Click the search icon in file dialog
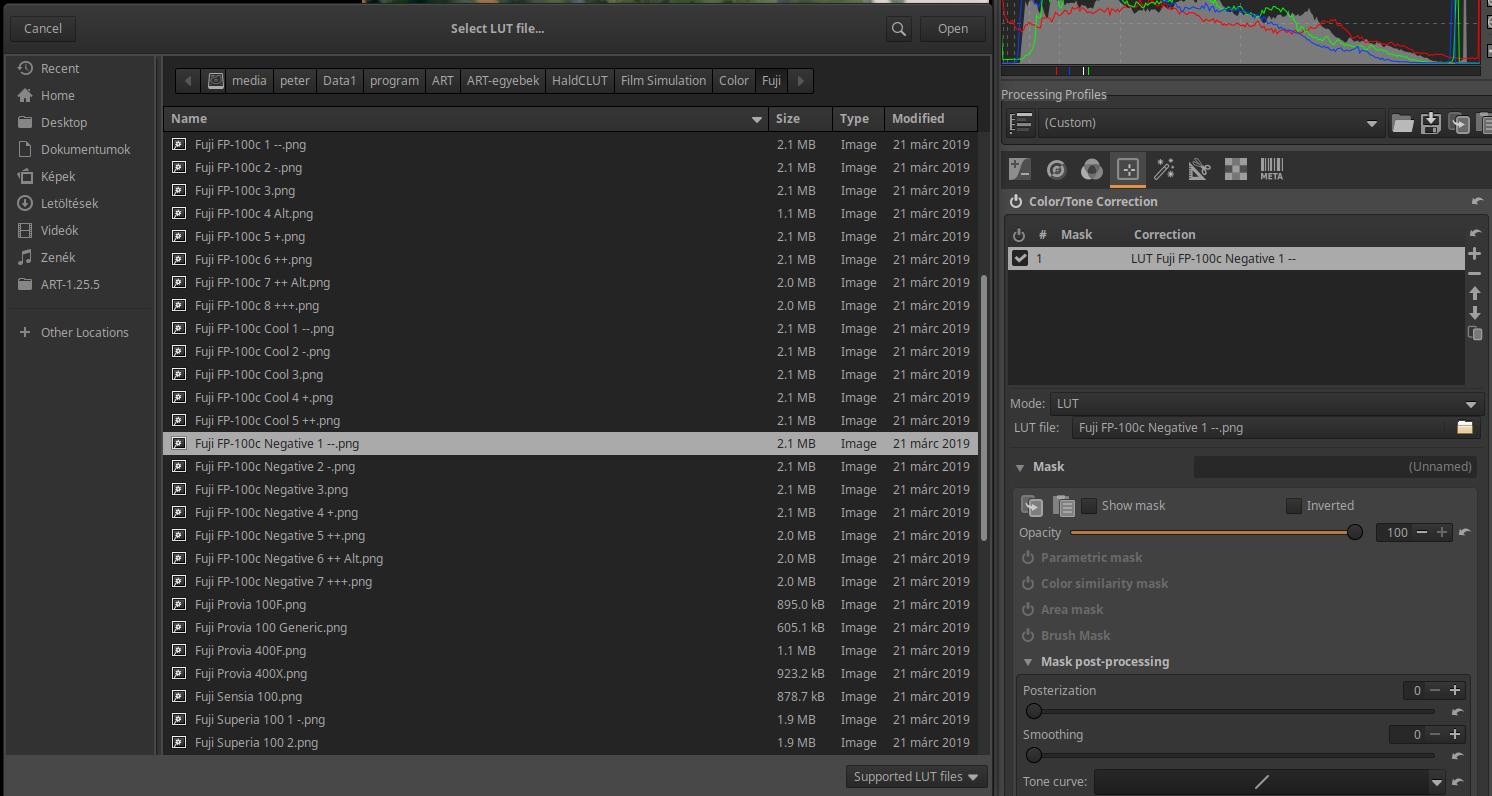This screenshot has height=796, width=1492. (x=898, y=29)
